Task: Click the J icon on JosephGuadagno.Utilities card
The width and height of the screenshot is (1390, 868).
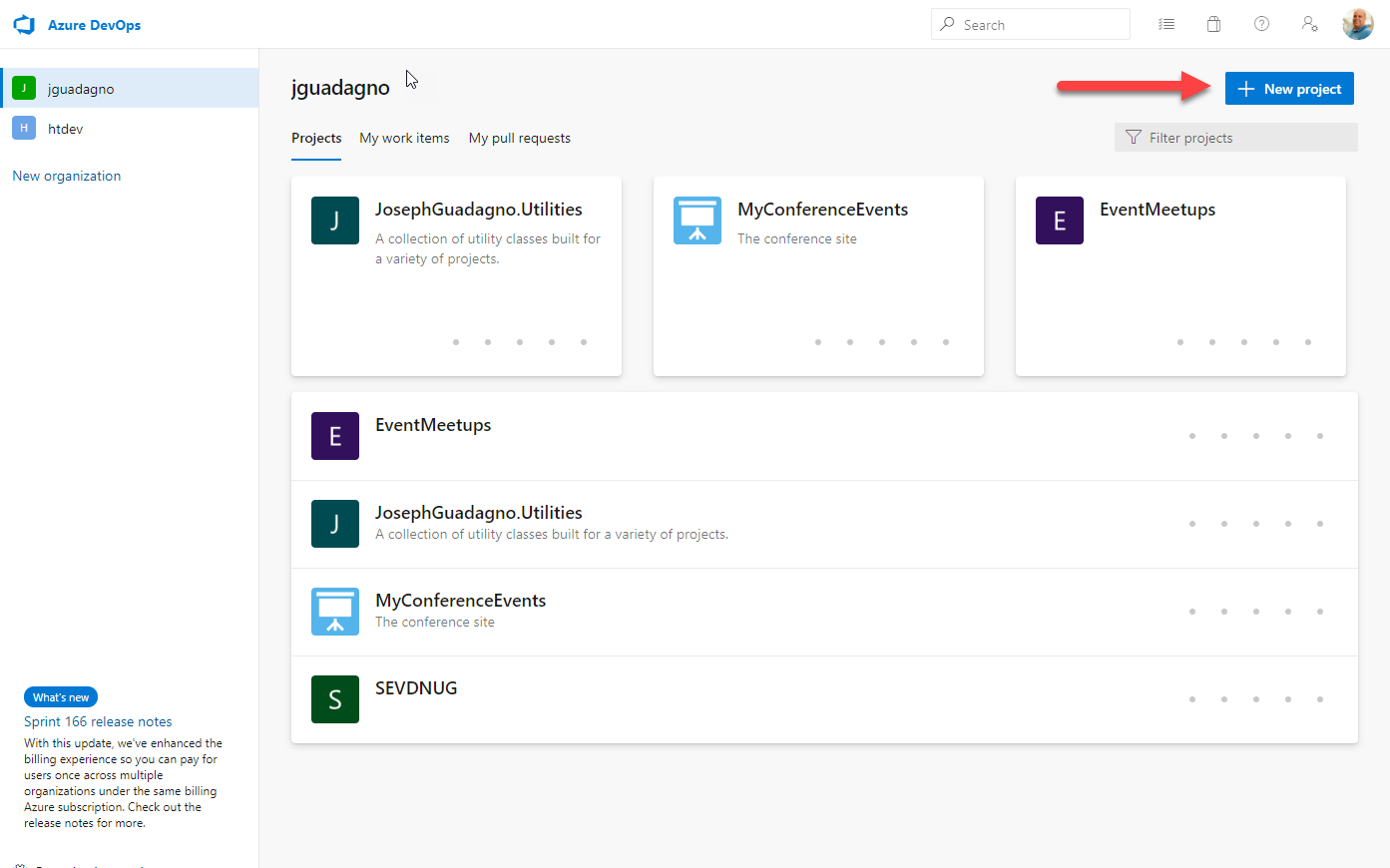Action: (x=335, y=220)
